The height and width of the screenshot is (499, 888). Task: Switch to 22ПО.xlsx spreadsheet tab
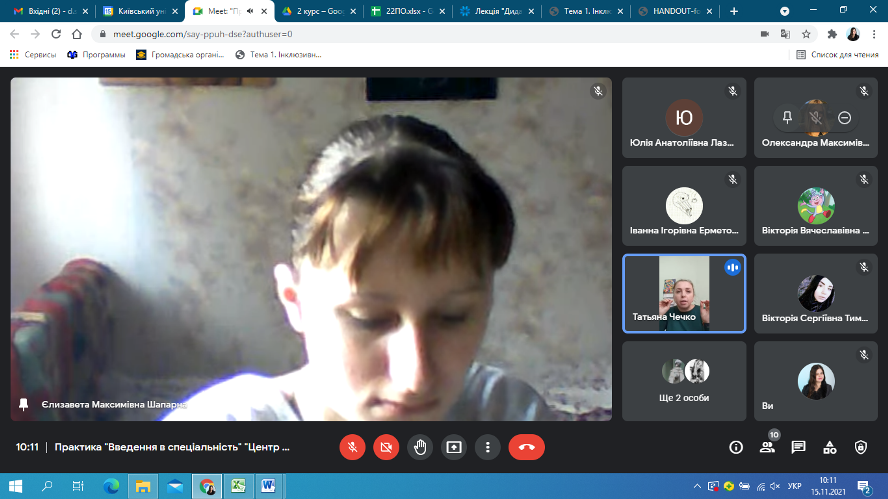point(408,11)
